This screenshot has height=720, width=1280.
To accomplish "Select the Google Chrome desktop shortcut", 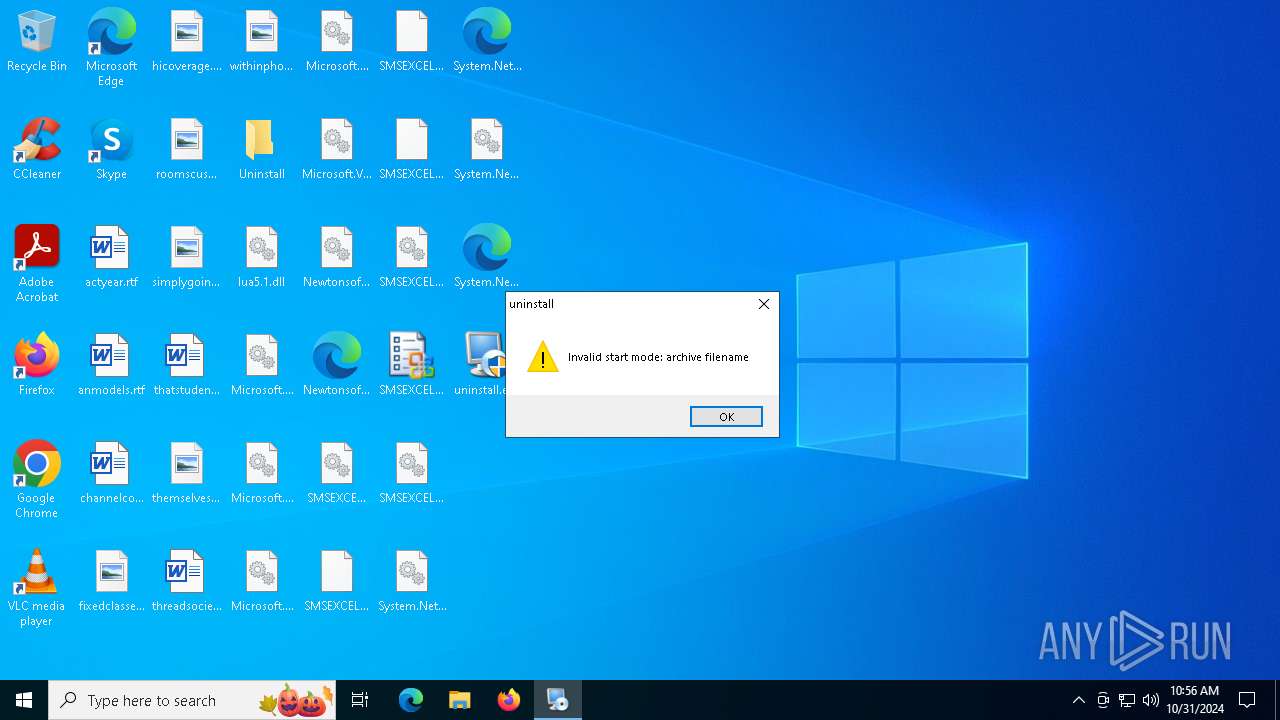I will (x=37, y=480).
